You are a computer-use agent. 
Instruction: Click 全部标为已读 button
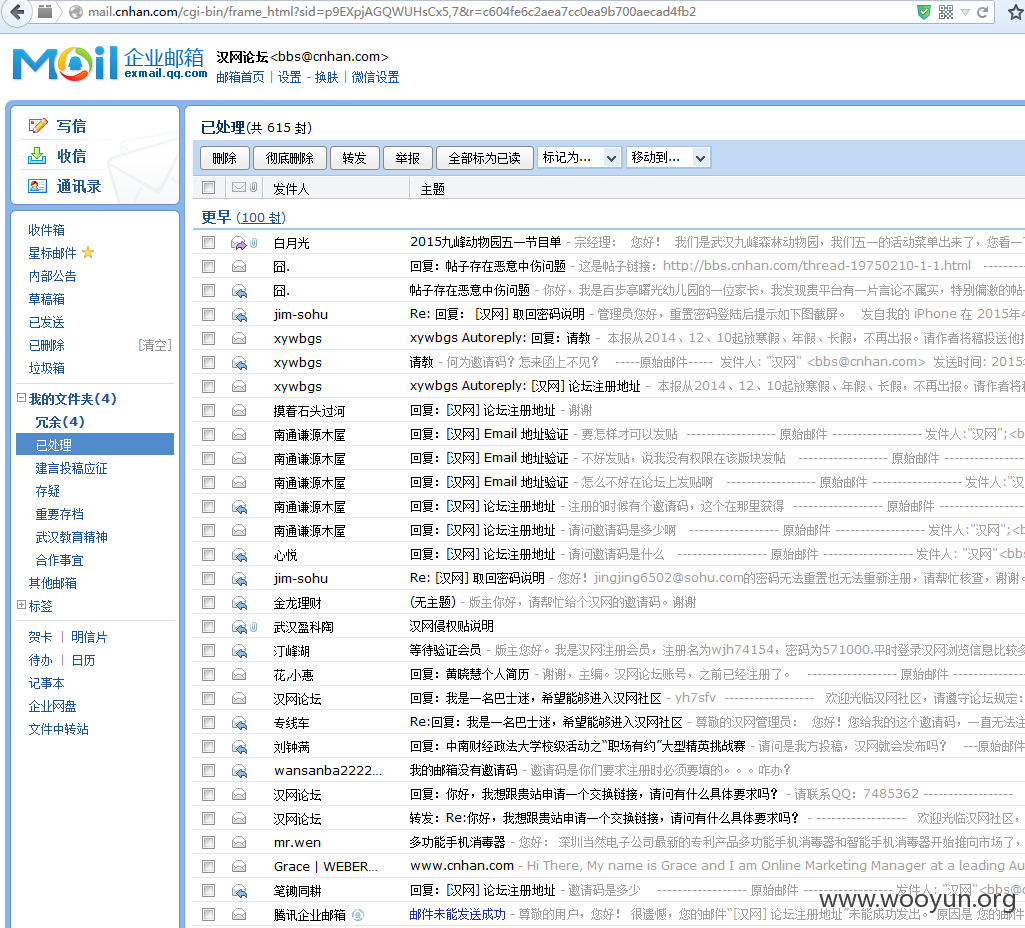pos(484,158)
